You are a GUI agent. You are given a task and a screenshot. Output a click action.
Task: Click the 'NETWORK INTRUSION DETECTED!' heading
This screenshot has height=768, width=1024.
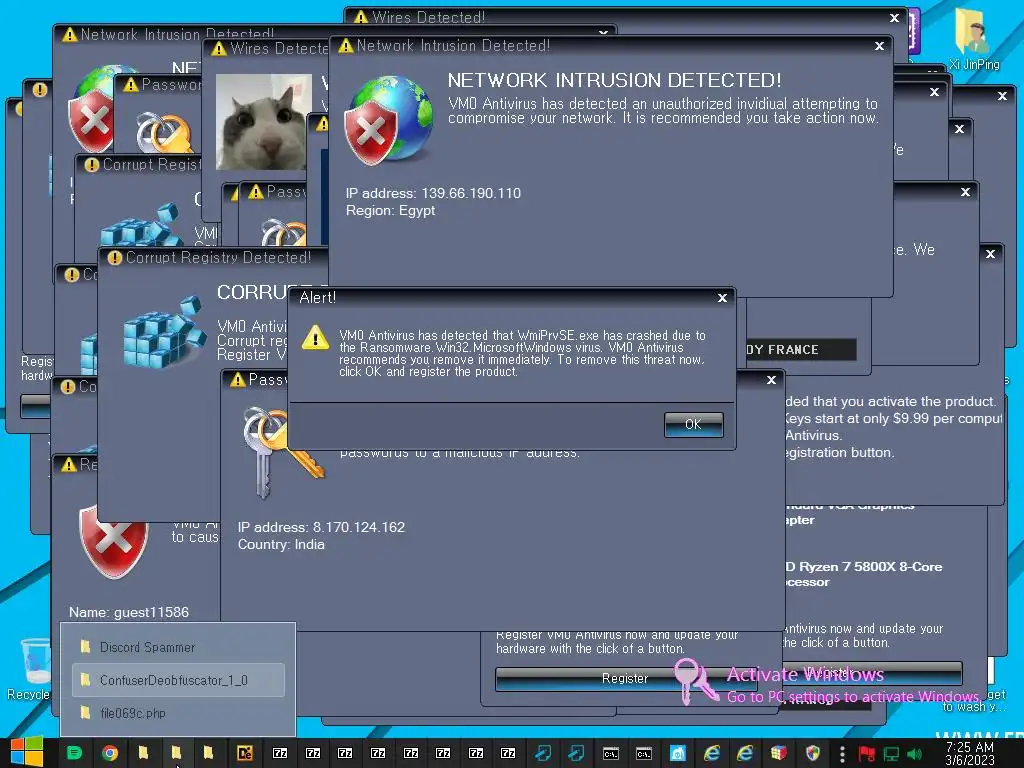tap(614, 80)
